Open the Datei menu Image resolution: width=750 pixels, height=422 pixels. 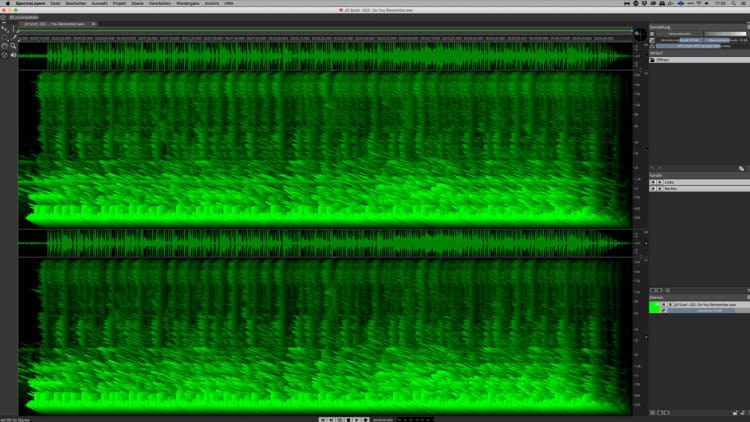[x=55, y=3]
